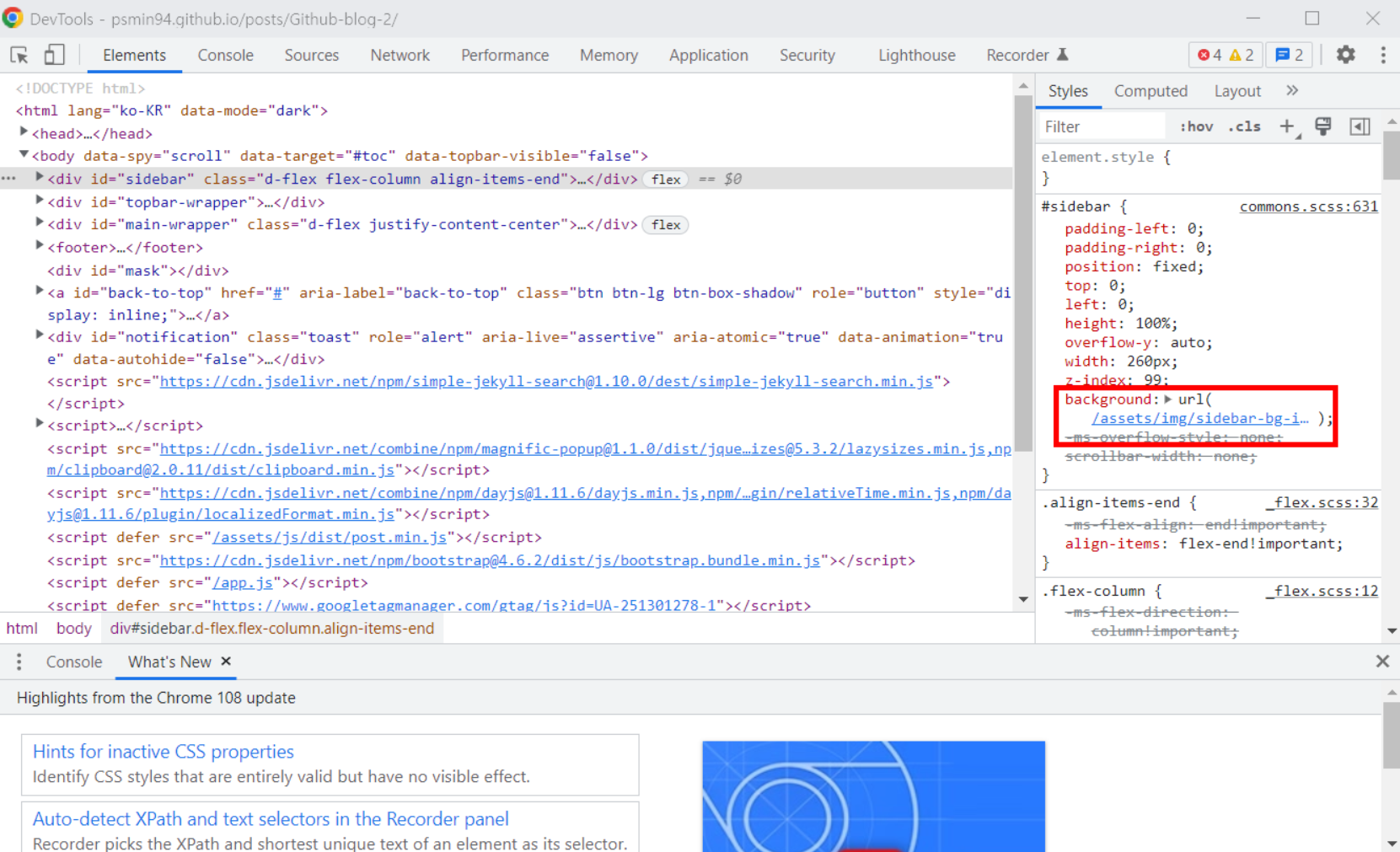The image size is (1400, 852).
Task: Open the Sources panel tab
Action: click(x=311, y=55)
